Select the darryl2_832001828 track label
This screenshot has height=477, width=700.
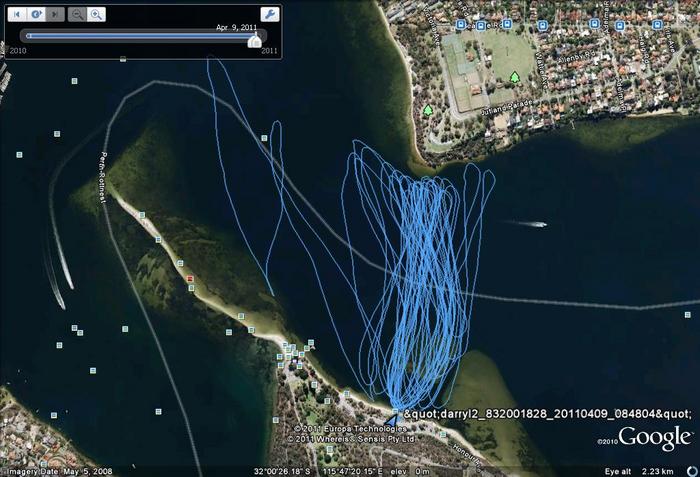pyautogui.click(x=547, y=413)
